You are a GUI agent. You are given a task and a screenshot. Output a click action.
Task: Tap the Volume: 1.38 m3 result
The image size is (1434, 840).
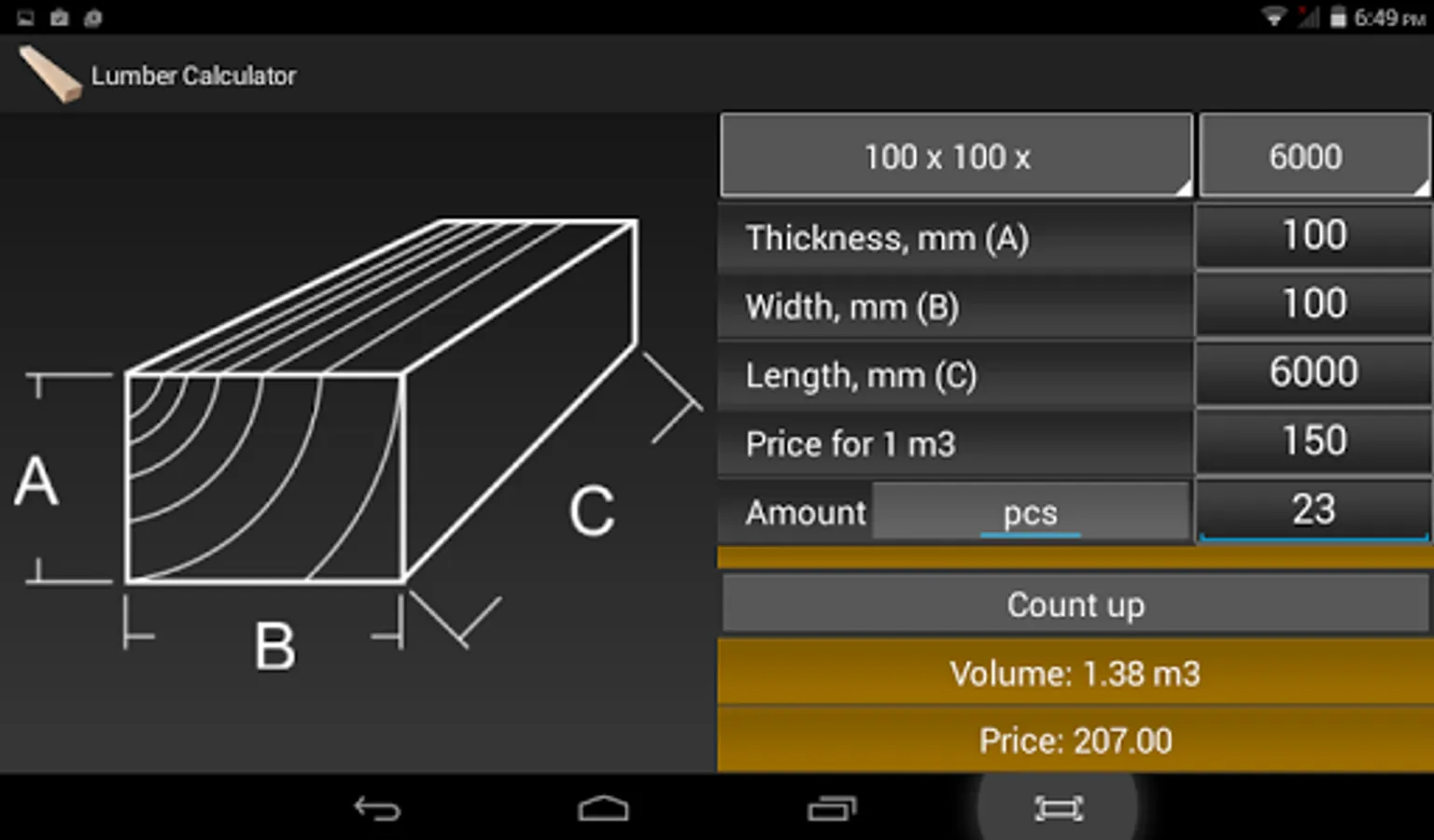tap(1075, 673)
